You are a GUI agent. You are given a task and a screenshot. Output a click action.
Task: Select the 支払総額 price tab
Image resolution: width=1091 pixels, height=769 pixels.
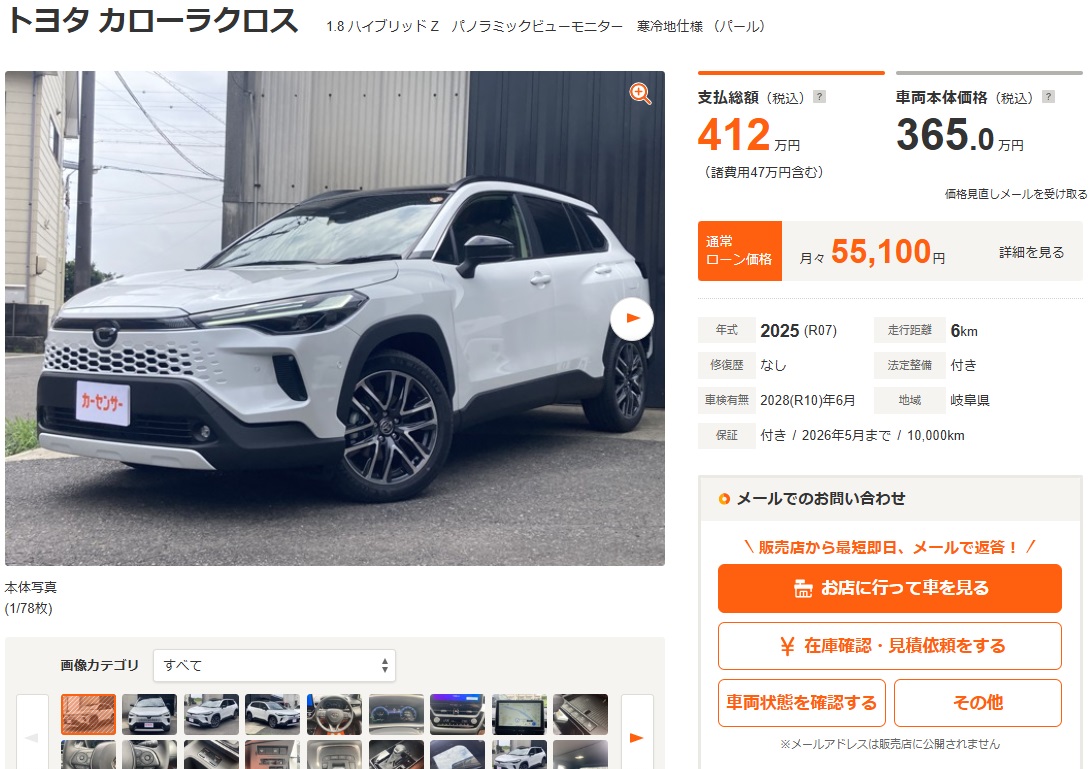(791, 125)
